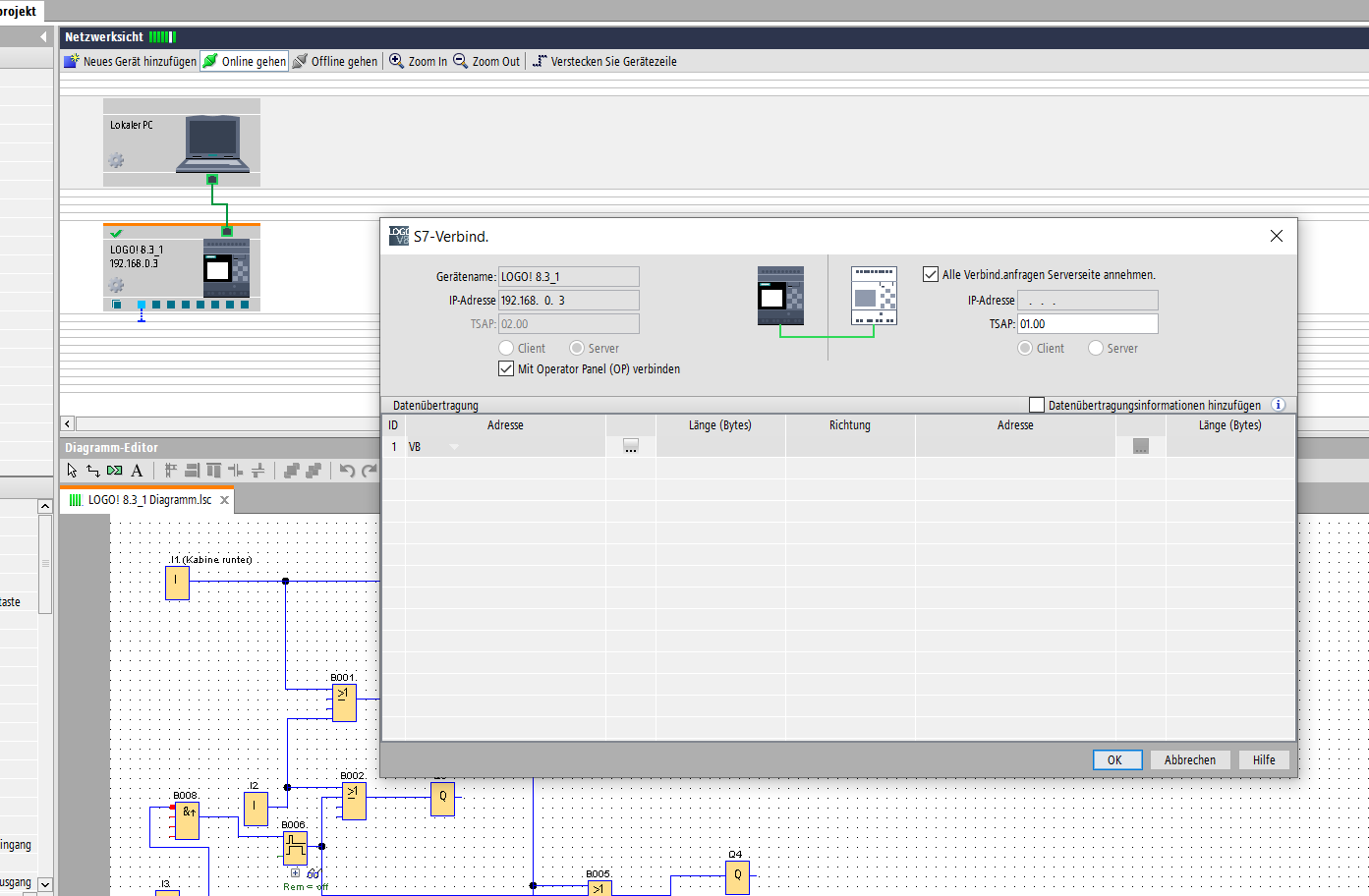Viewport: 1369px width, 896px height.
Task: Toggle Mit Operator Panel (OP) verbinden checkbox
Action: pos(506,369)
